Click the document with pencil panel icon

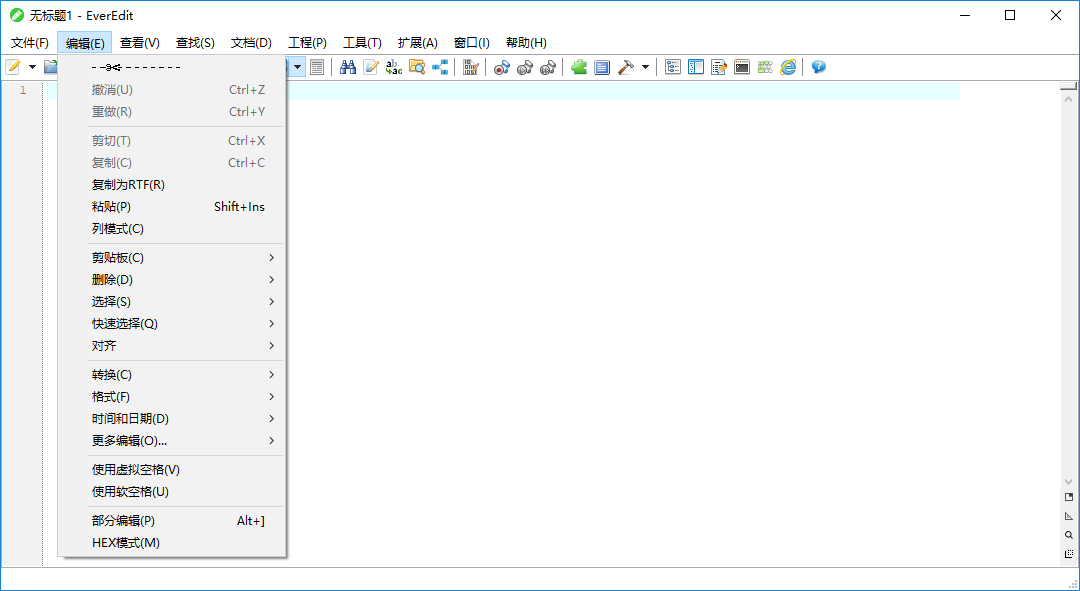coord(719,67)
